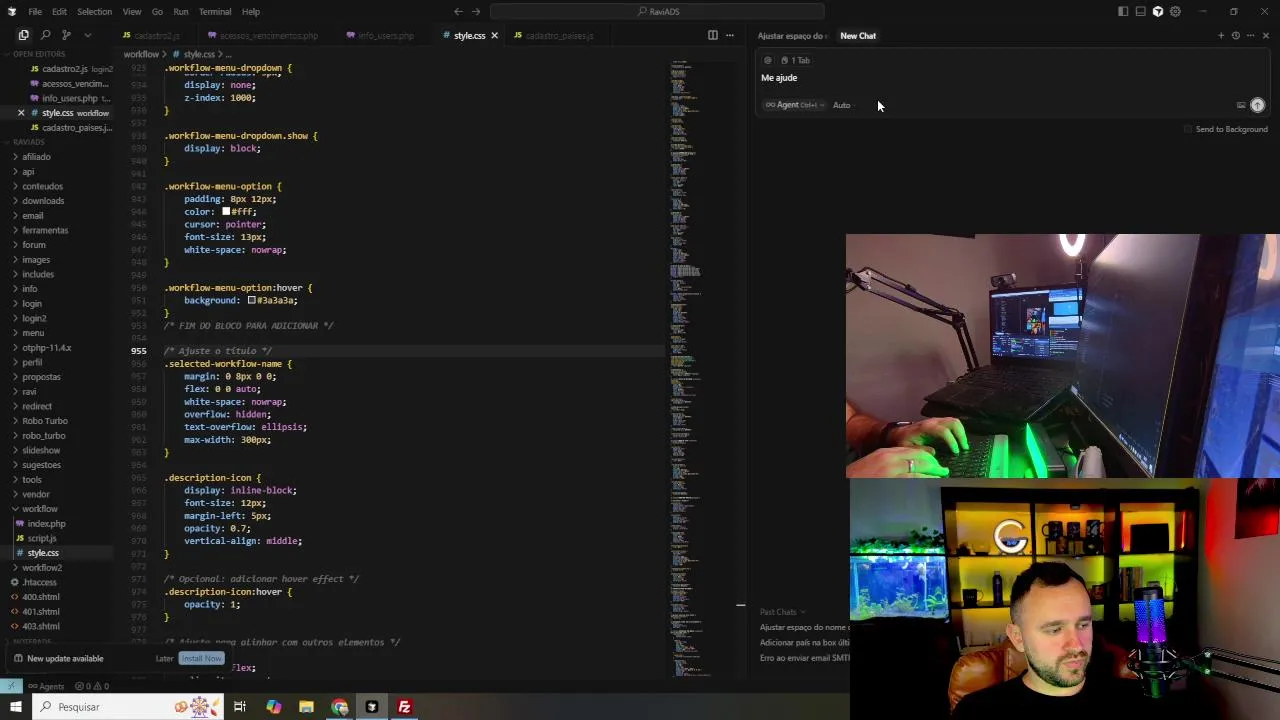The height and width of the screenshot is (720, 1280).
Task: Navigate back with the left arrow
Action: pos(458,12)
